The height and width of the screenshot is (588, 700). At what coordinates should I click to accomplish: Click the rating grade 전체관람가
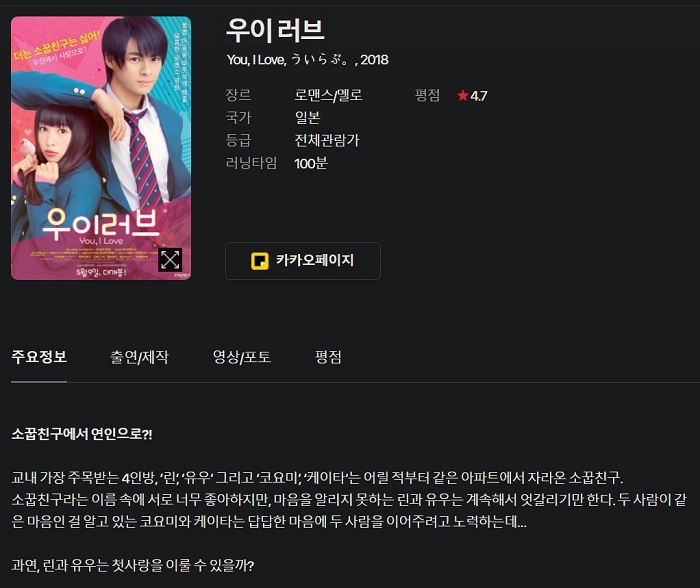(x=327, y=140)
